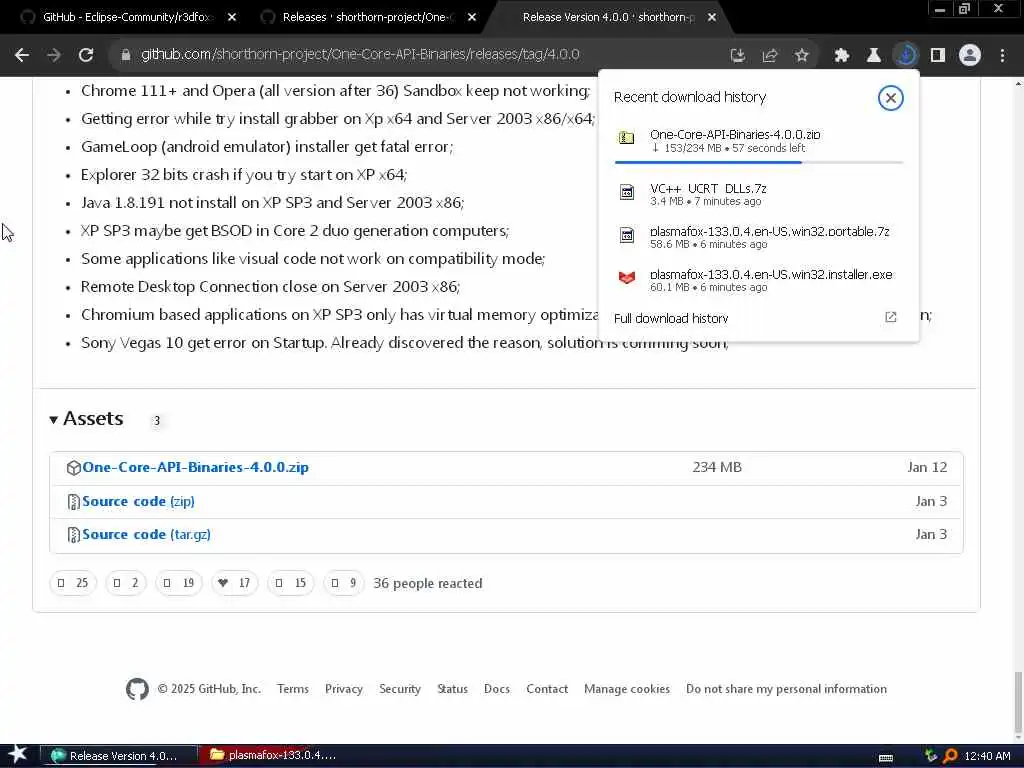Click the keyboard icon in system tray
The height and width of the screenshot is (768, 1024).
pyautogui.click(x=886, y=758)
